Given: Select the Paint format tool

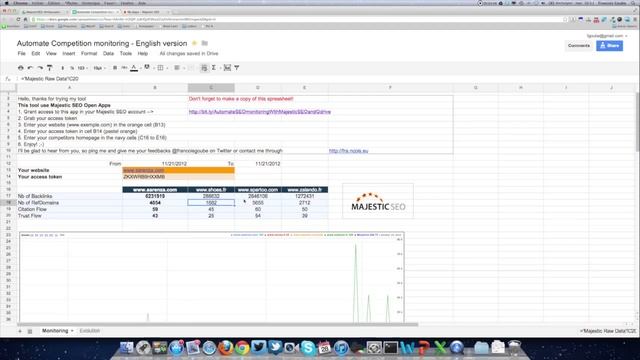Looking at the screenshot, I should click(50, 68).
